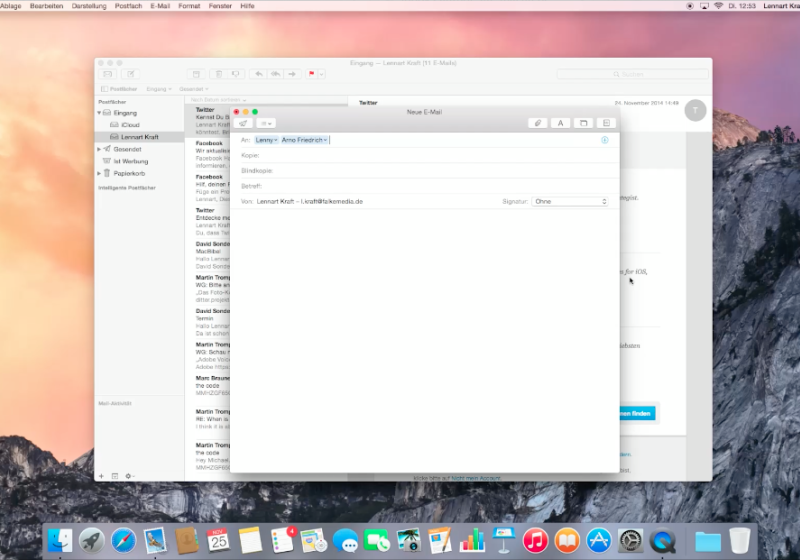Open the Signatur dropdown showing Ohne
The height and width of the screenshot is (560, 800).
[x=570, y=201]
